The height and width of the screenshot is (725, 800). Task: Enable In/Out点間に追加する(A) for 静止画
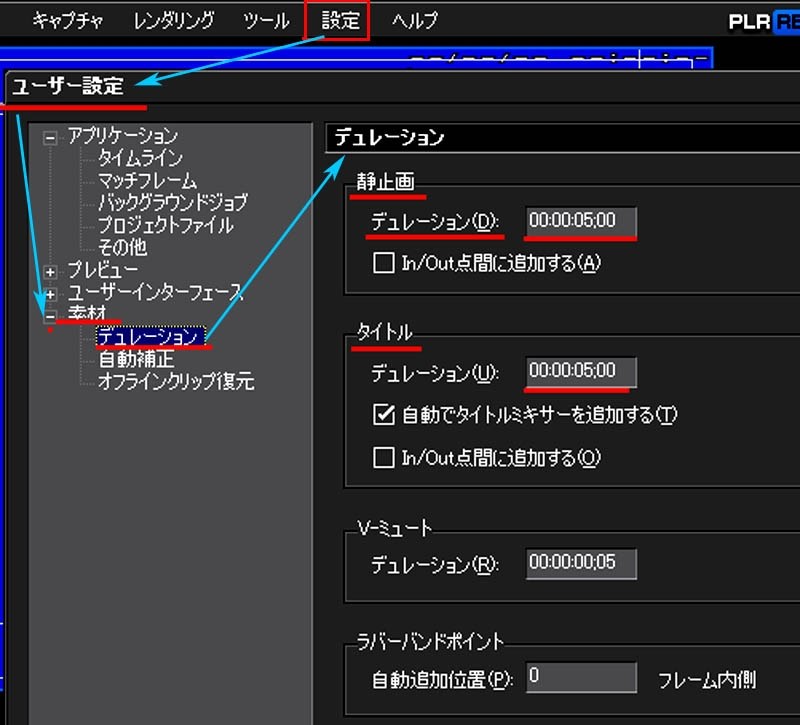point(384,263)
